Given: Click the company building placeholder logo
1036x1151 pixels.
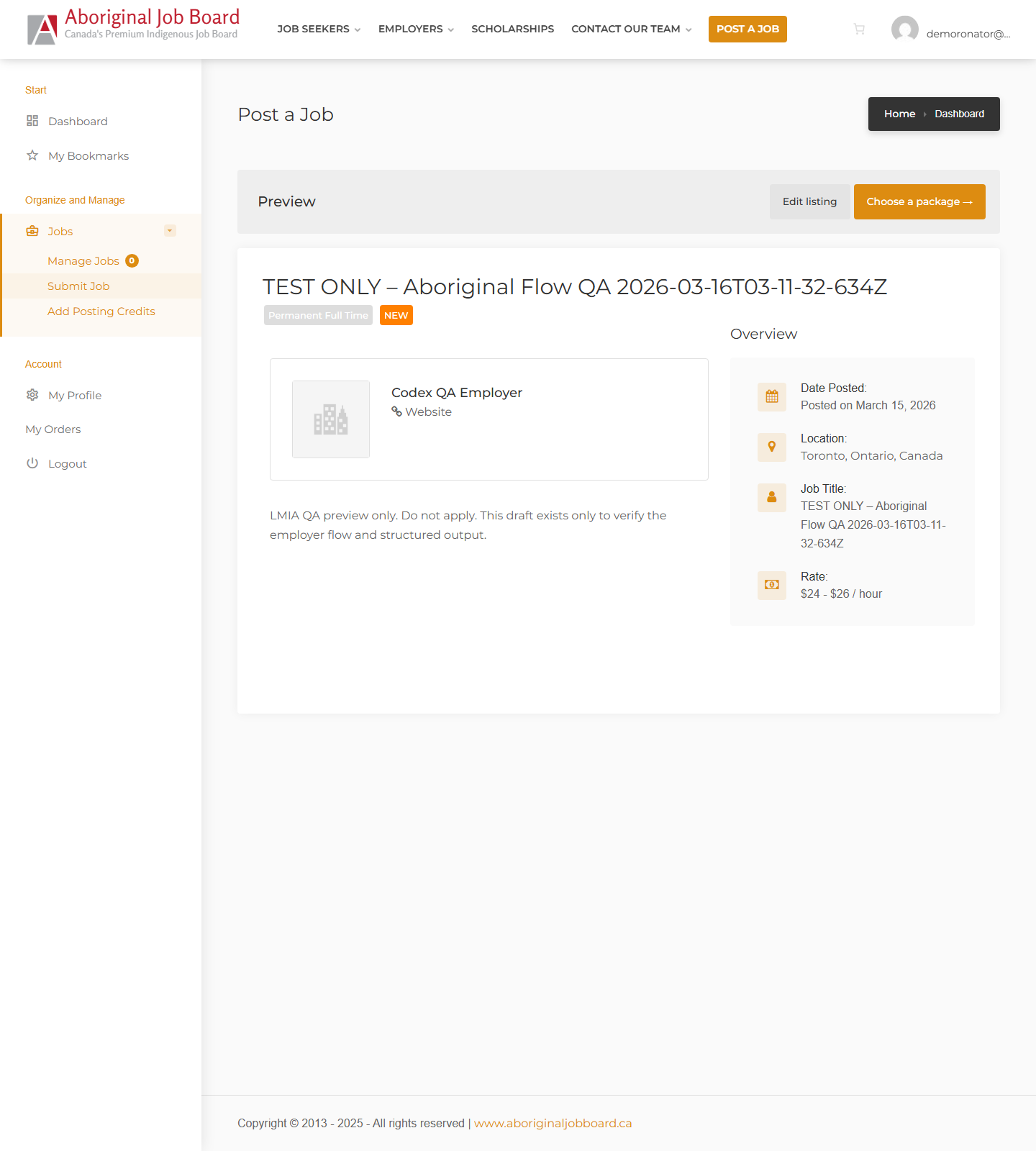Looking at the screenshot, I should [331, 419].
